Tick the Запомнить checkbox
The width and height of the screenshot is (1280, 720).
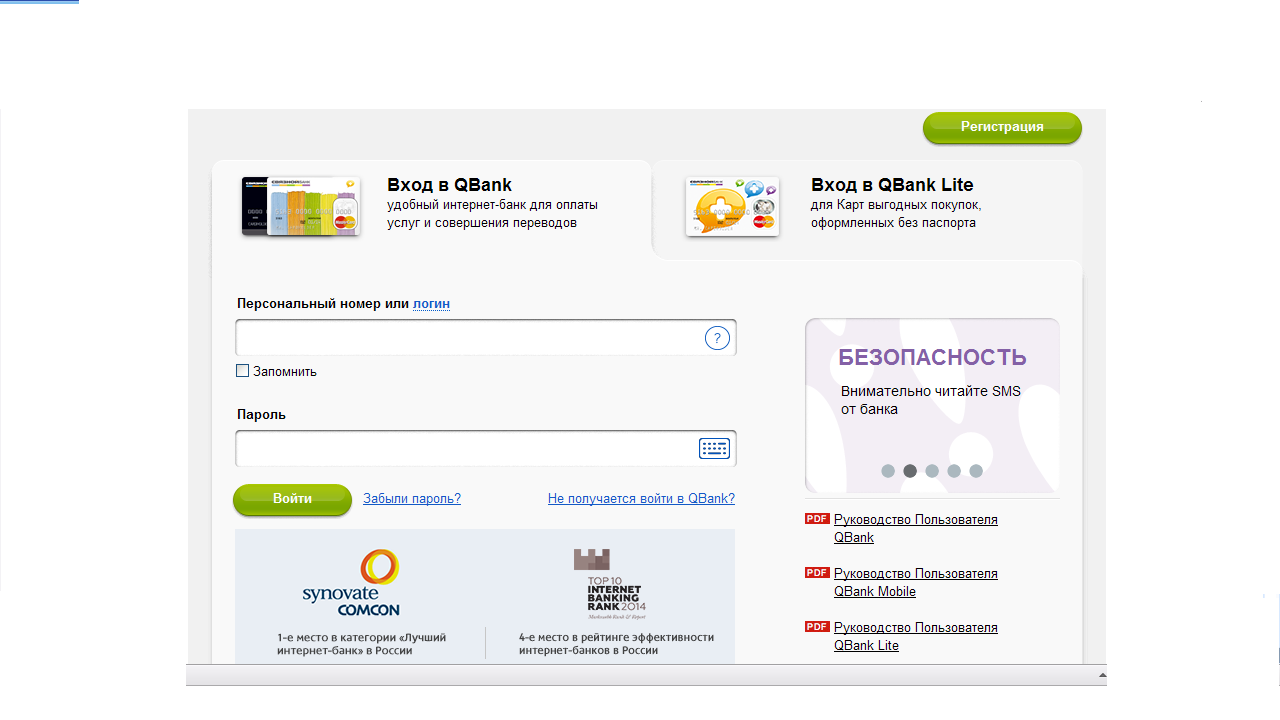242,371
